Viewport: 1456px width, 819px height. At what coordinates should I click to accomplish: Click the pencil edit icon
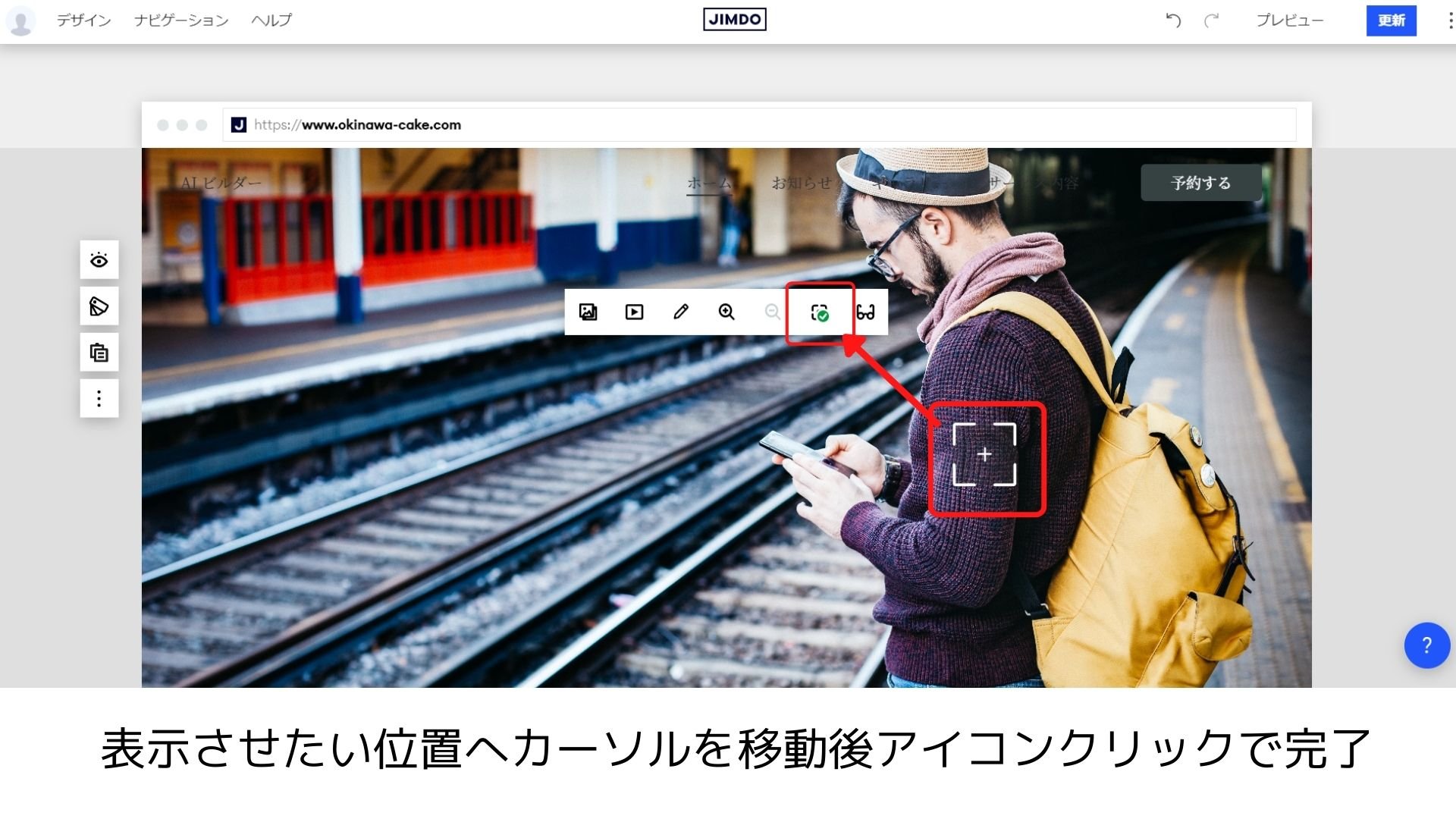(x=681, y=312)
